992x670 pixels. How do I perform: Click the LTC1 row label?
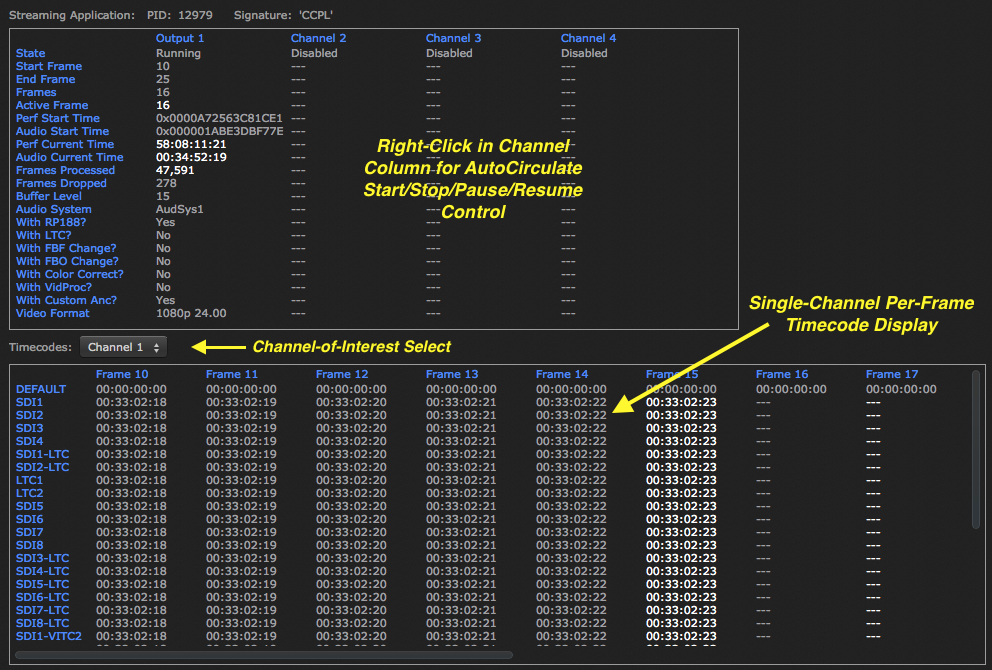[29, 480]
